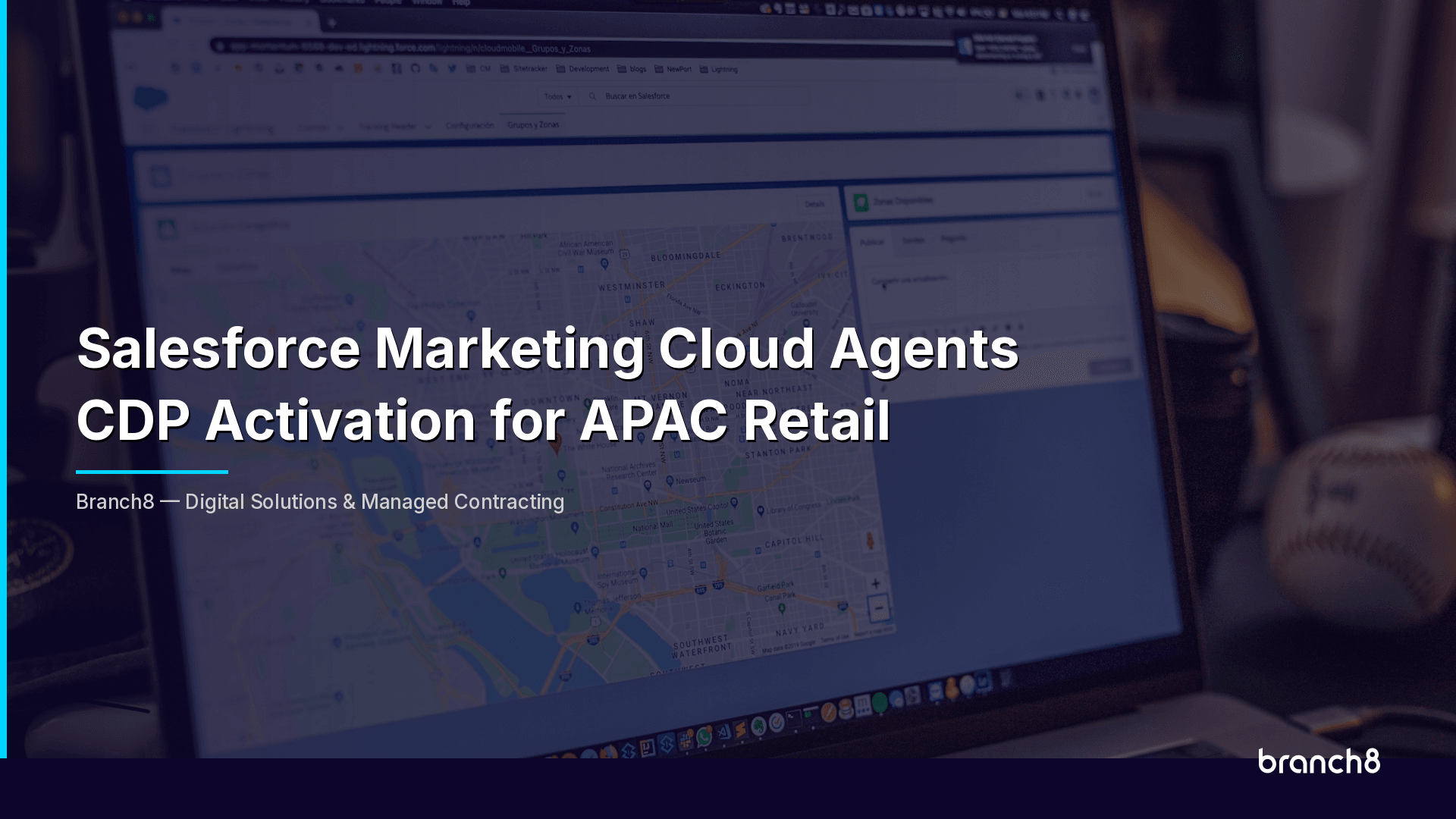This screenshot has width=1456, height=819.
Task: Click the browser address bar URL
Action: point(409,47)
